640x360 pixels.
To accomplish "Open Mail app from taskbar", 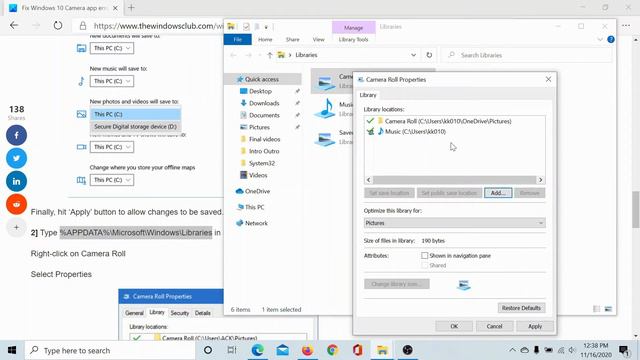I will click(x=282, y=350).
